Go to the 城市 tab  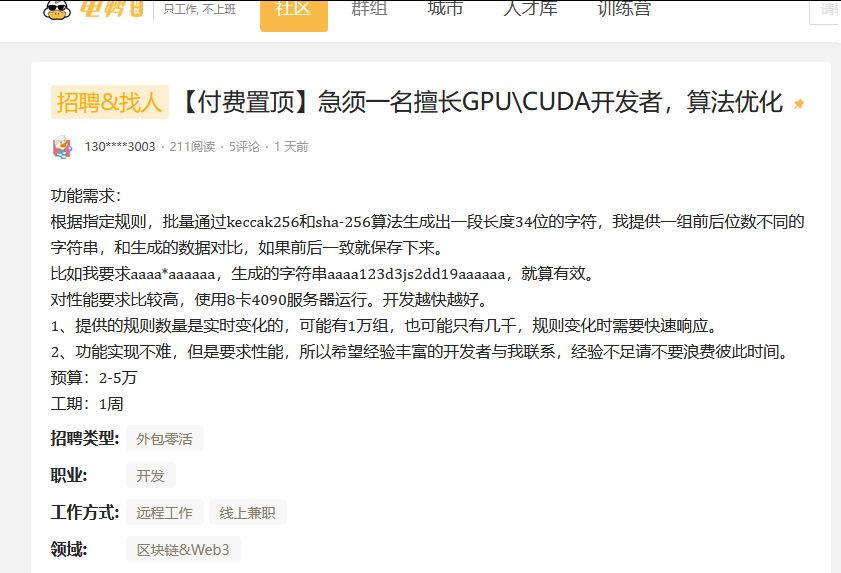pyautogui.click(x=445, y=9)
